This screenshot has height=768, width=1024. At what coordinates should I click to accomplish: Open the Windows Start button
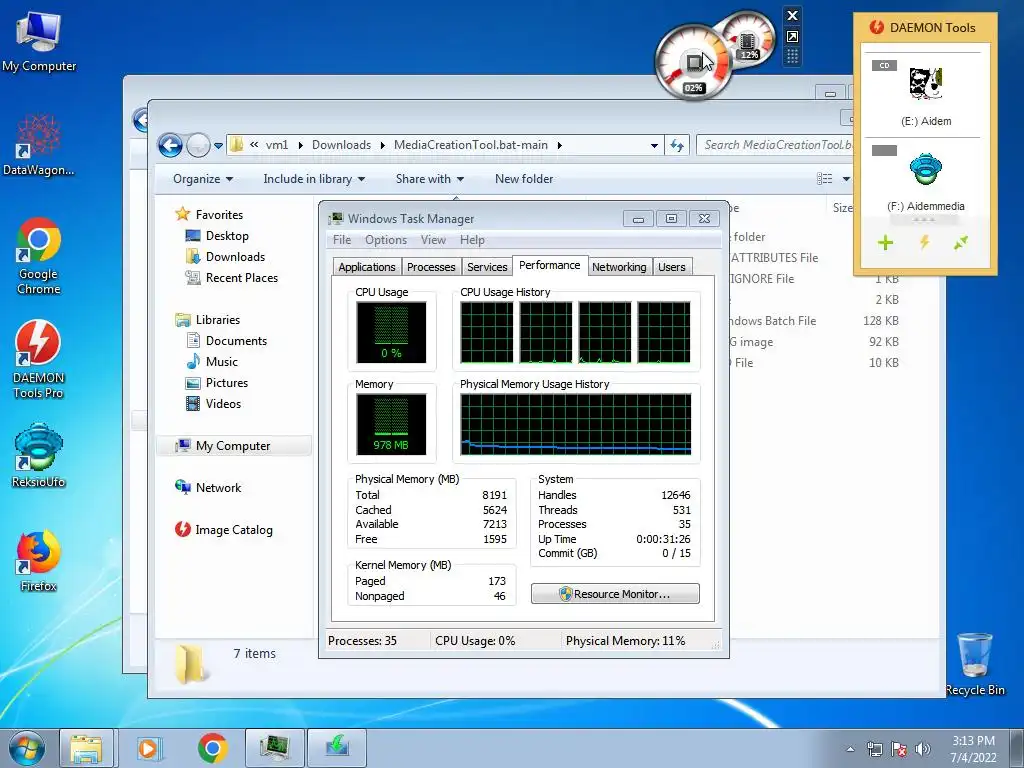point(27,748)
